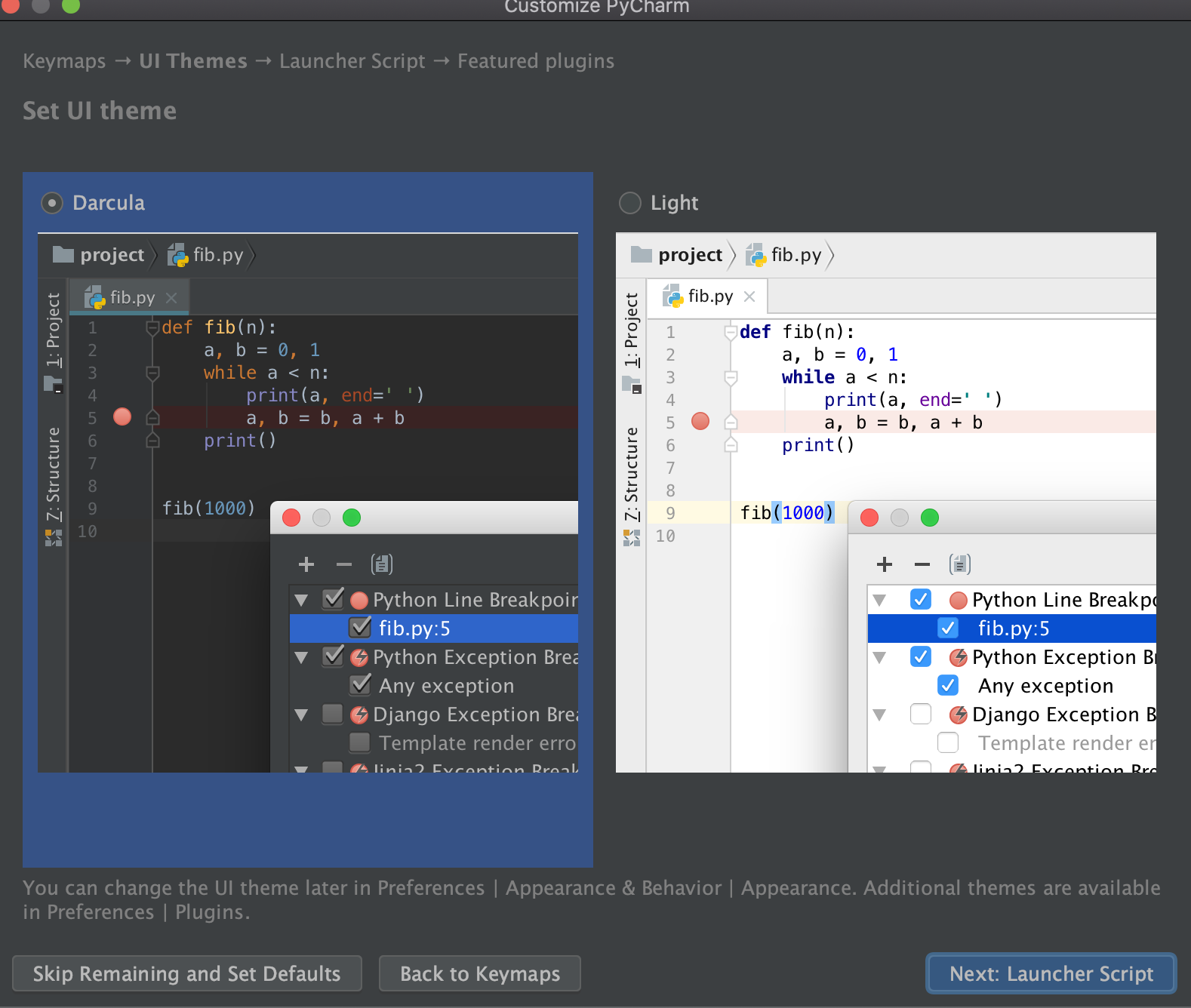The height and width of the screenshot is (1008, 1191).
Task: Click add breakpoint plus icon in Light dialog
Action: point(885,564)
